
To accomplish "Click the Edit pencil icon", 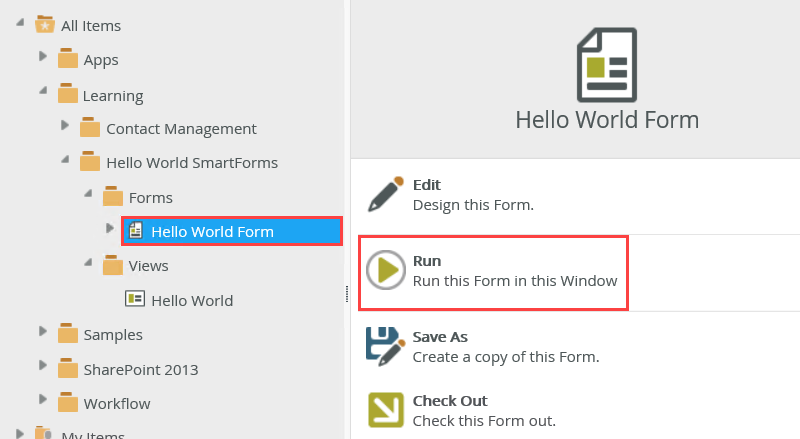I will coord(386,194).
